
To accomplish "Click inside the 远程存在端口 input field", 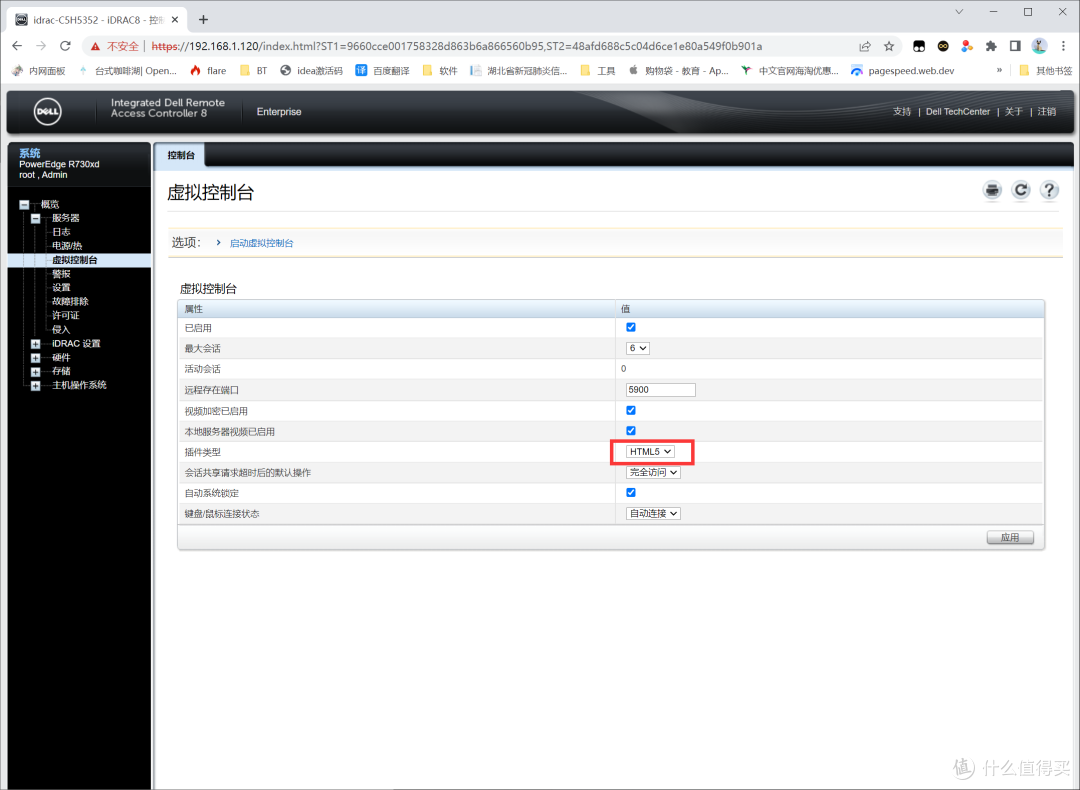I will (x=660, y=389).
